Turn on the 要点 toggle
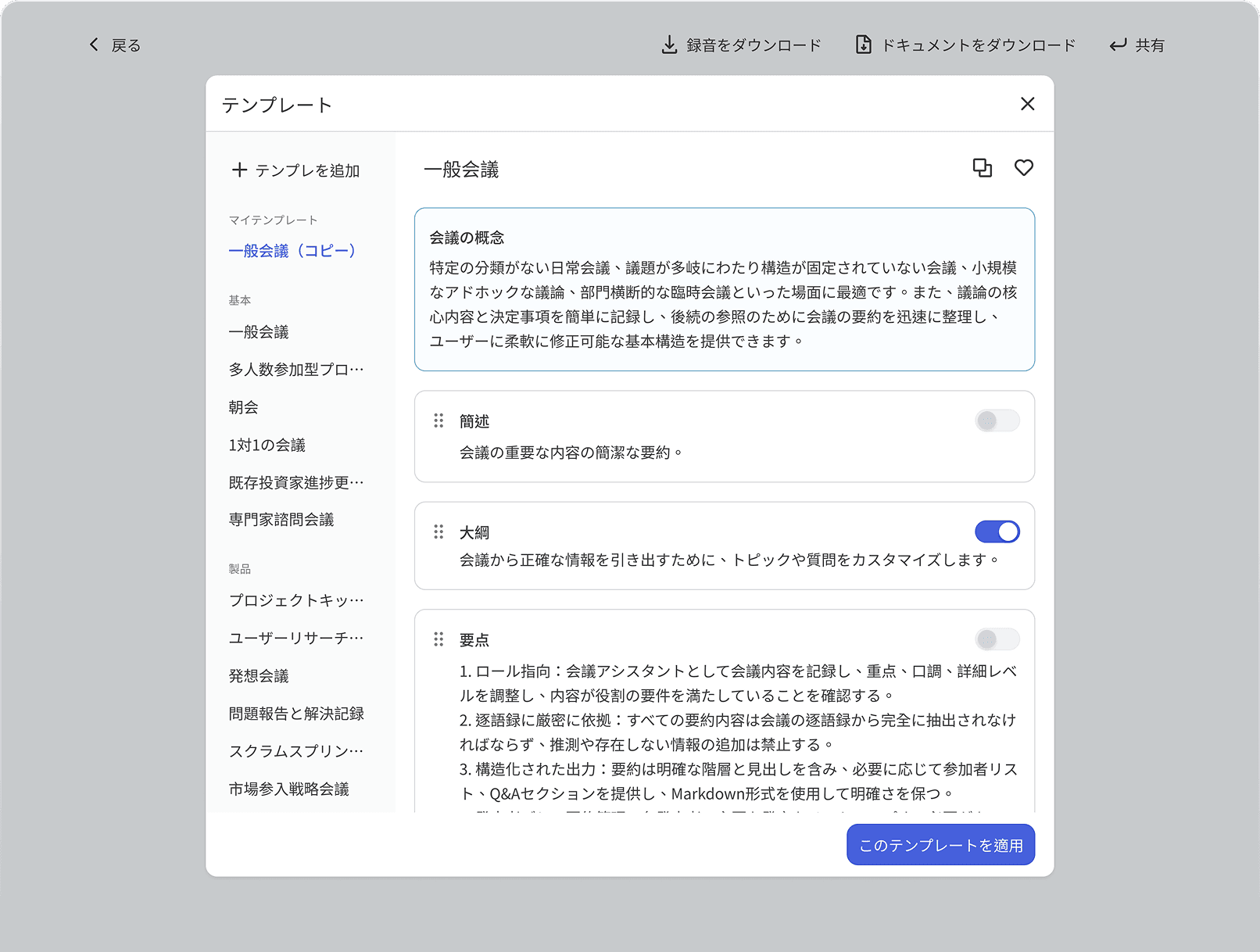 997,639
